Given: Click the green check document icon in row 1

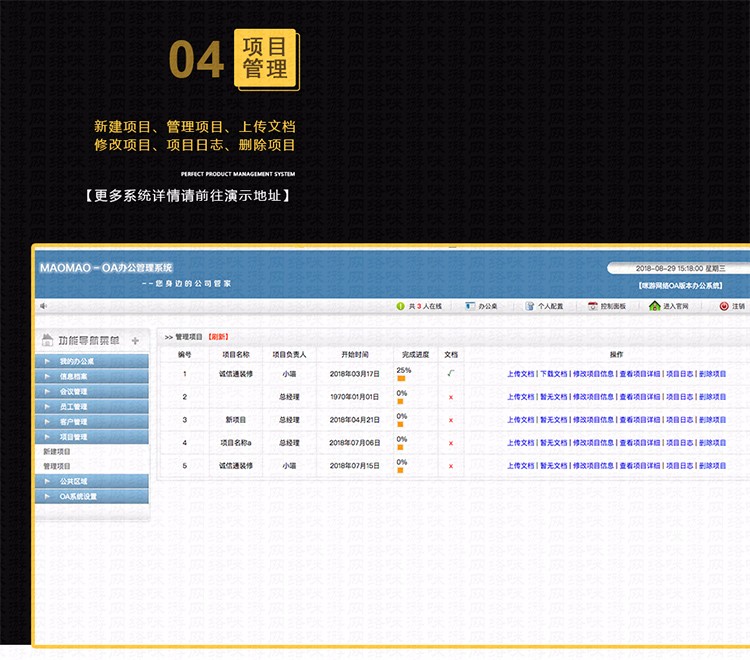Looking at the screenshot, I should coord(451,373).
